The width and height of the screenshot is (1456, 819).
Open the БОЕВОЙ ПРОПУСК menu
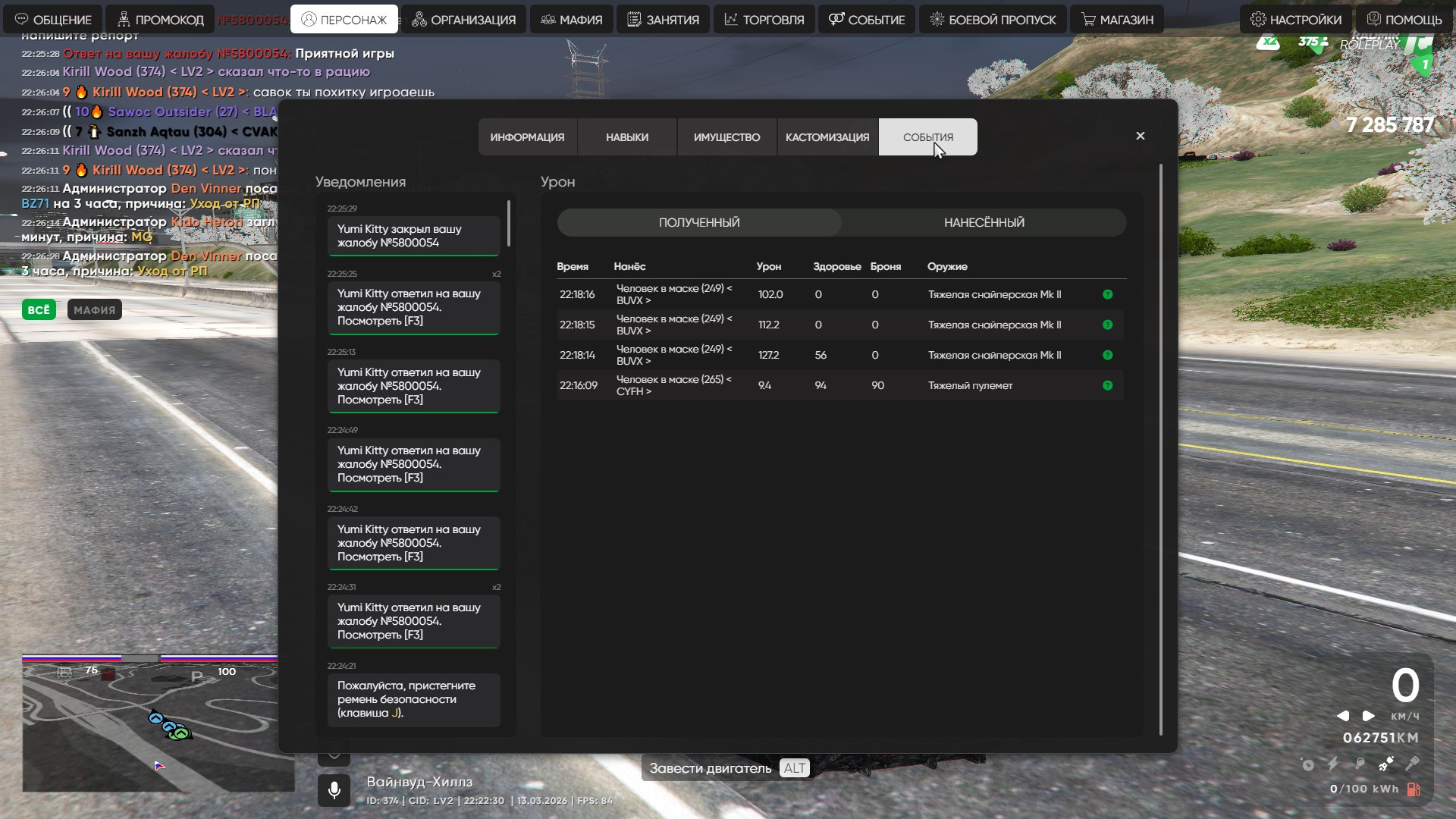[993, 20]
